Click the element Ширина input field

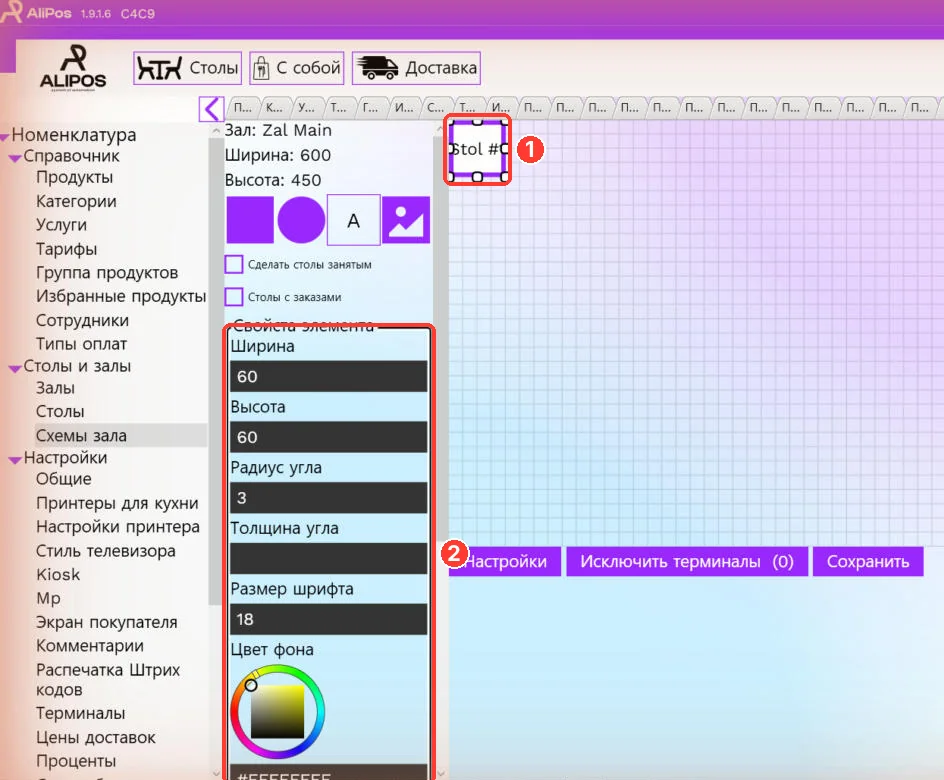coord(329,377)
